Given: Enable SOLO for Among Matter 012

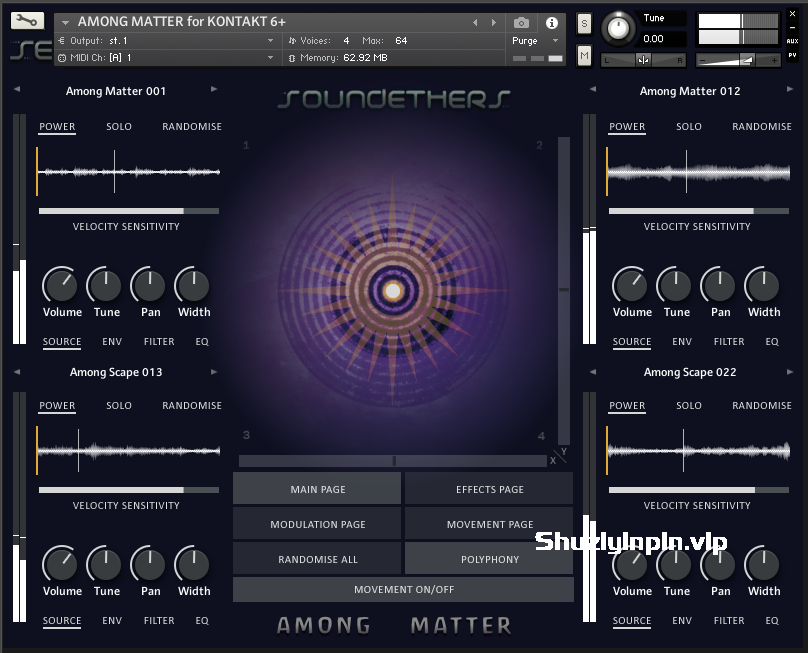Looking at the screenshot, I should [689, 127].
